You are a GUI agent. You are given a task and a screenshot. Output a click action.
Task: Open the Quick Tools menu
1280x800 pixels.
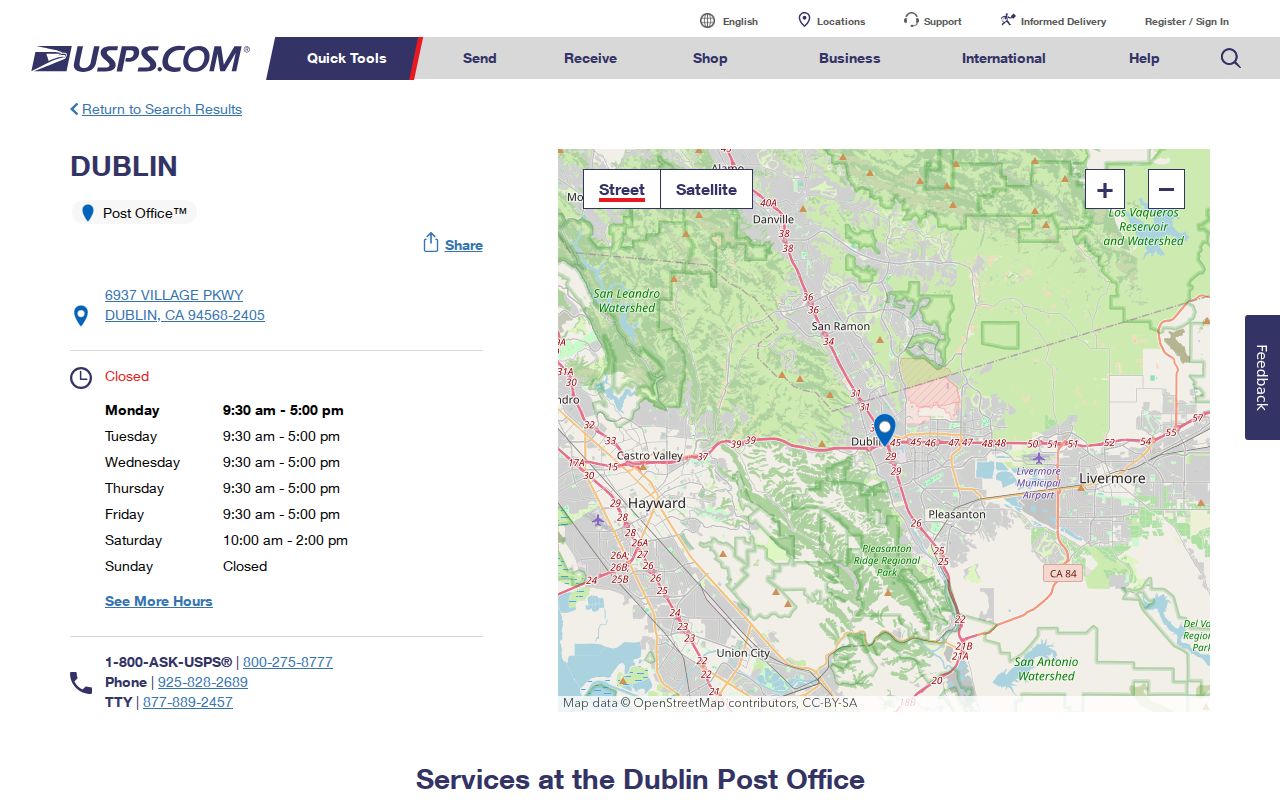(x=346, y=58)
